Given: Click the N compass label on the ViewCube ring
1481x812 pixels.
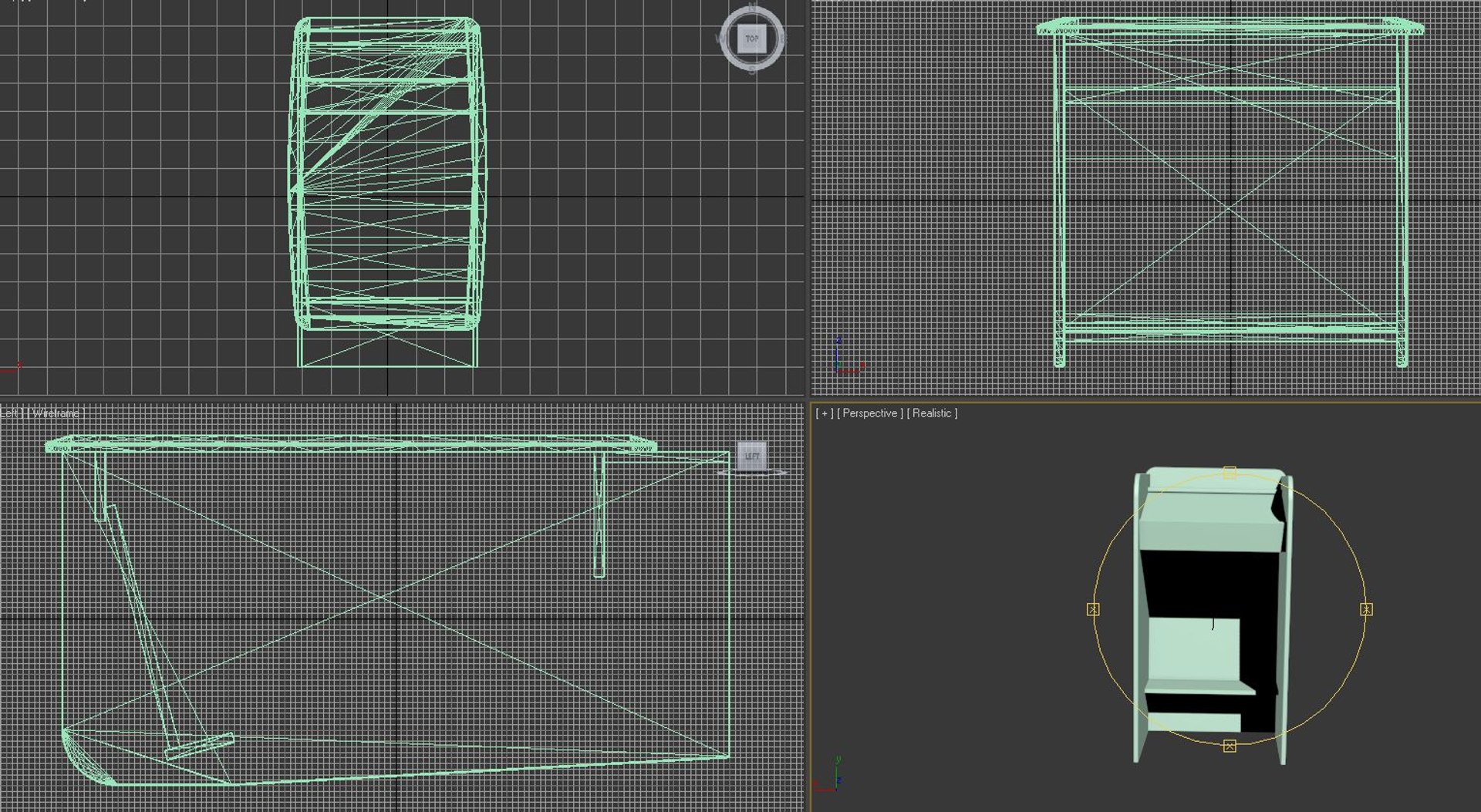Looking at the screenshot, I should [752, 7].
